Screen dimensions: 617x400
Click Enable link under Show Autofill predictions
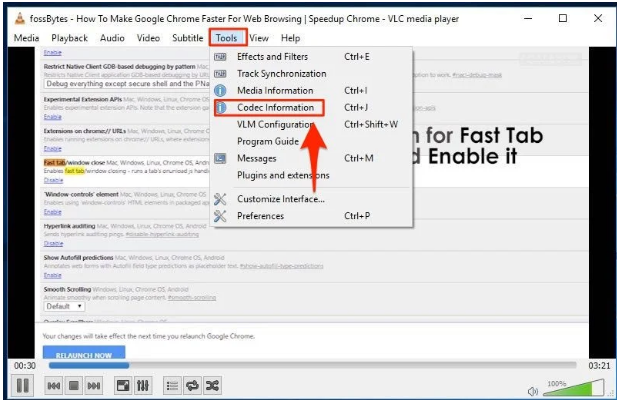pos(53,275)
